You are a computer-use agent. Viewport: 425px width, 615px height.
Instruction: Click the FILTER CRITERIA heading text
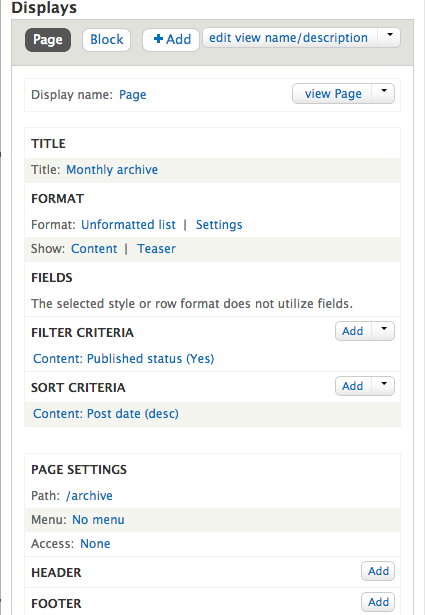pyautogui.click(x=82, y=333)
